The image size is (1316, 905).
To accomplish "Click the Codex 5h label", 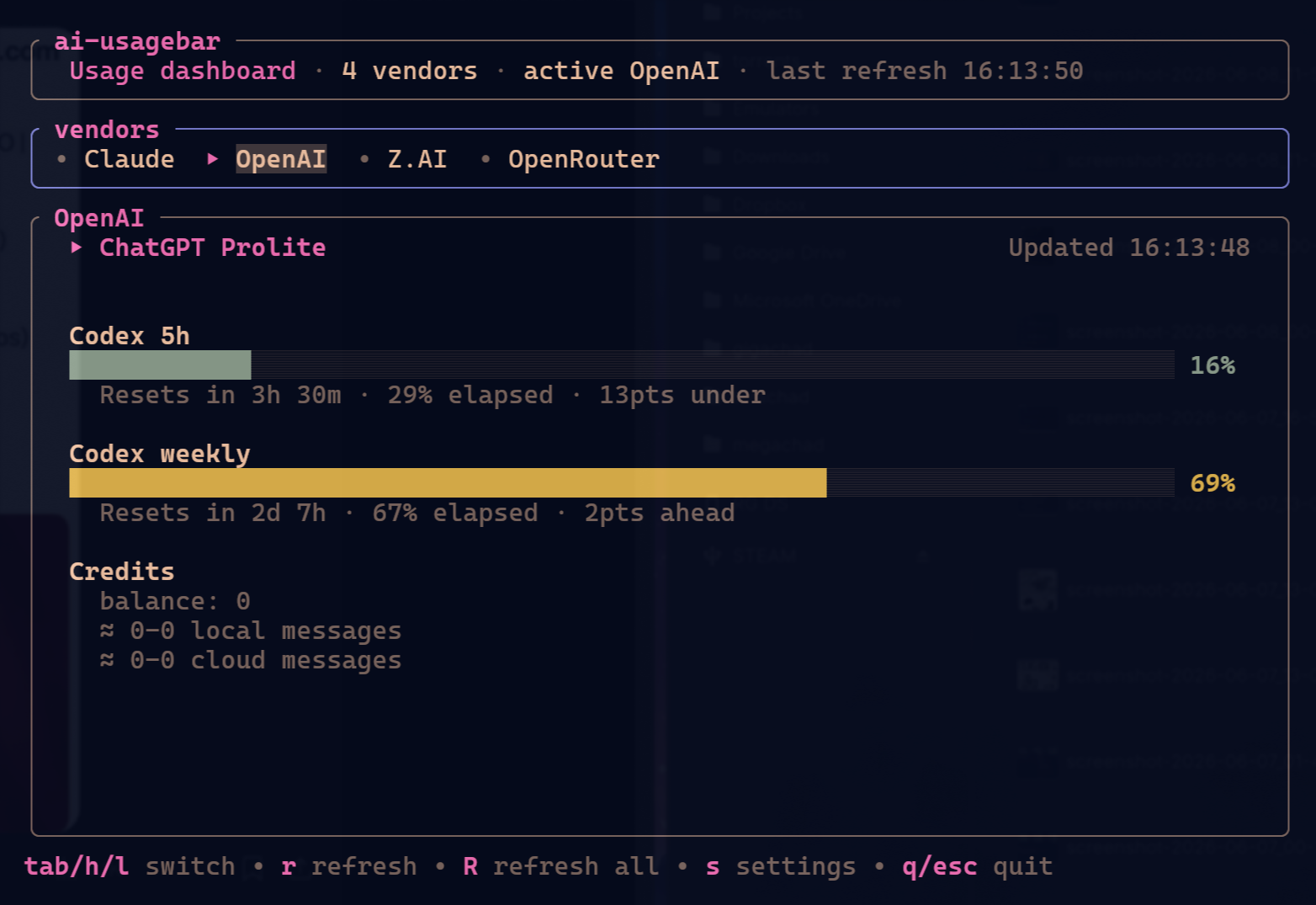I will click(130, 336).
